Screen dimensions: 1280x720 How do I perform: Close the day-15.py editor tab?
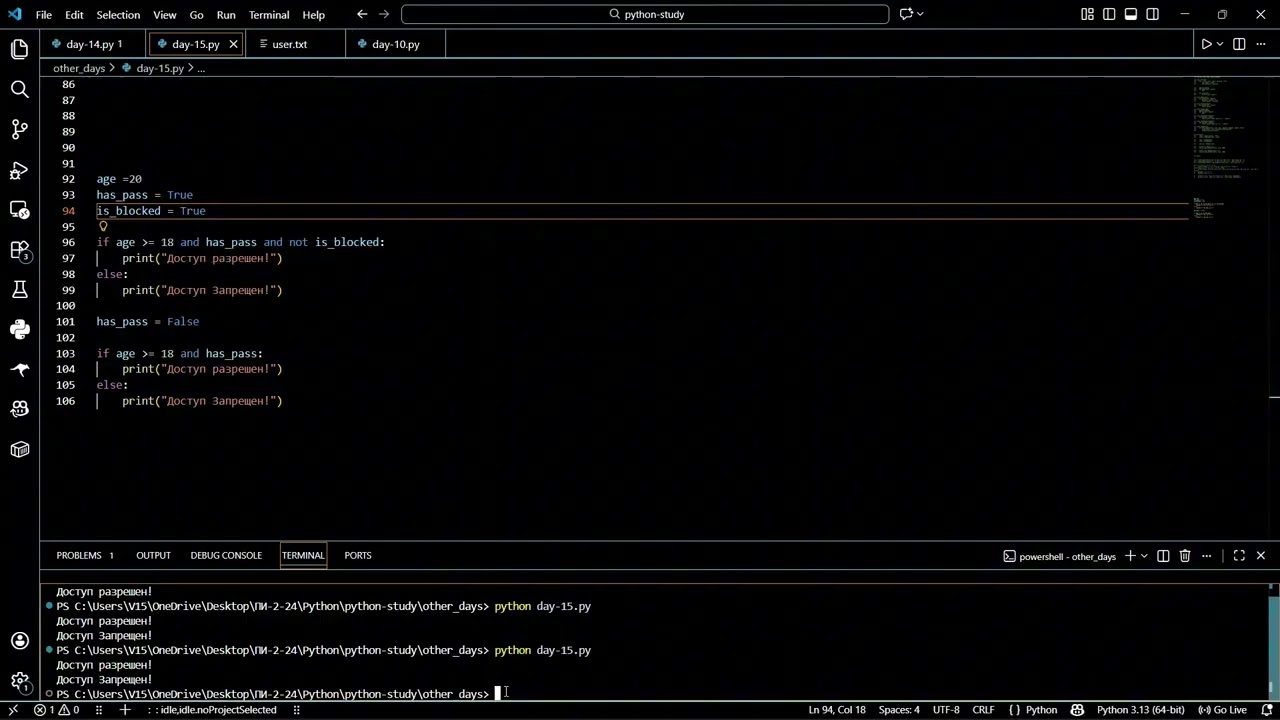tap(233, 44)
